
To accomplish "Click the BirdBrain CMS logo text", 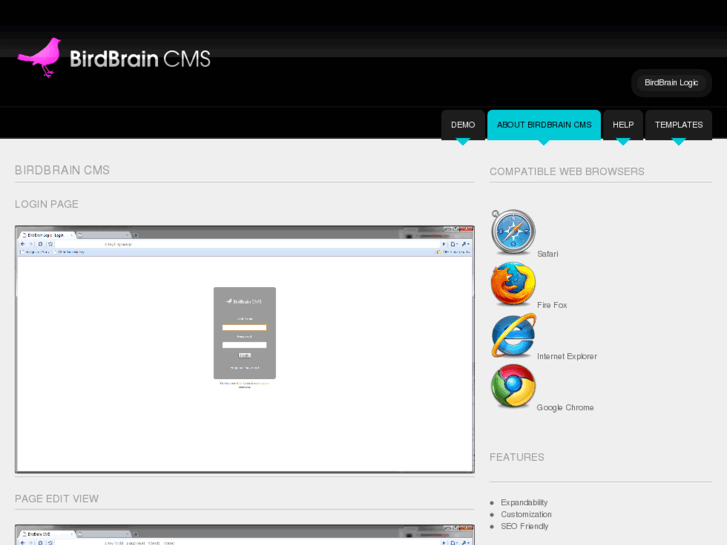I will 140,59.
